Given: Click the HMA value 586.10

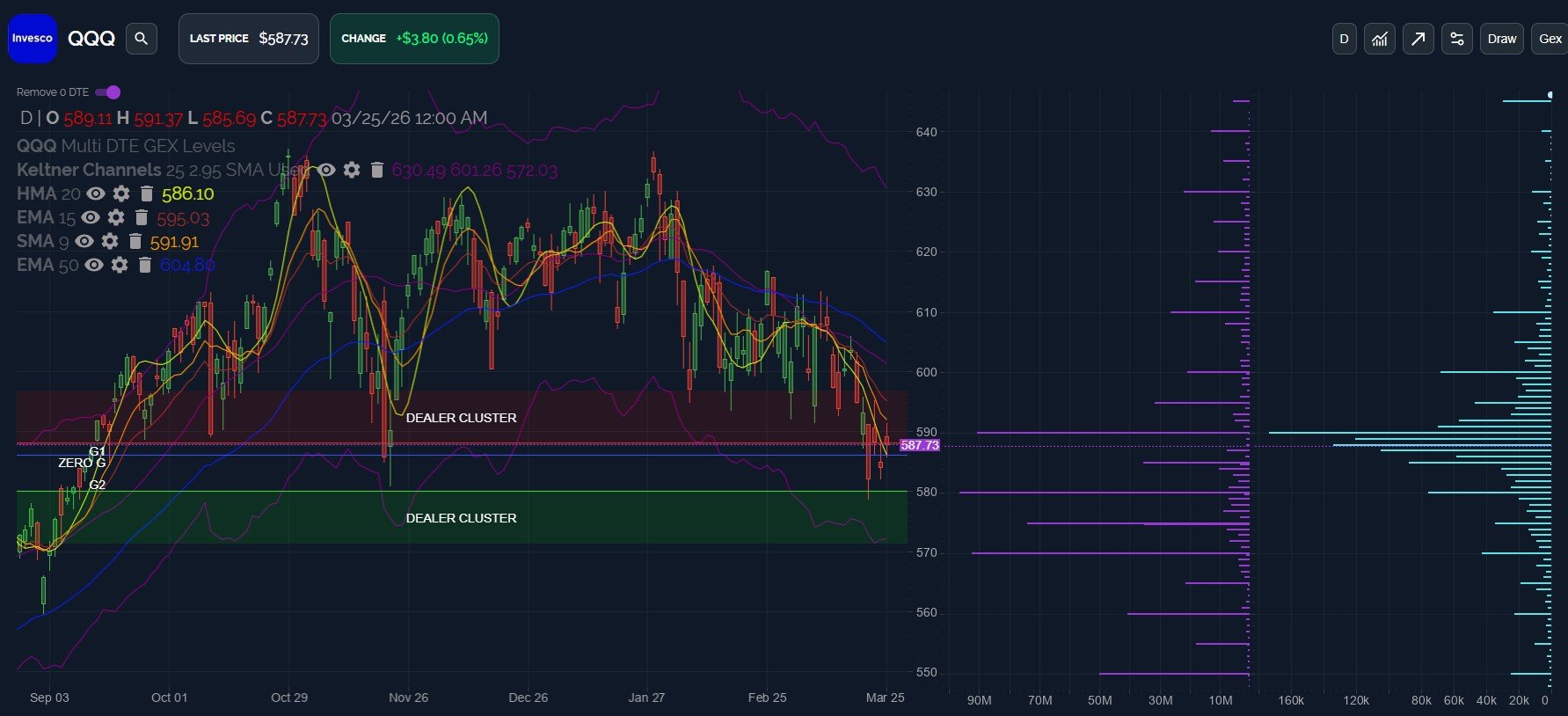Looking at the screenshot, I should point(187,194).
